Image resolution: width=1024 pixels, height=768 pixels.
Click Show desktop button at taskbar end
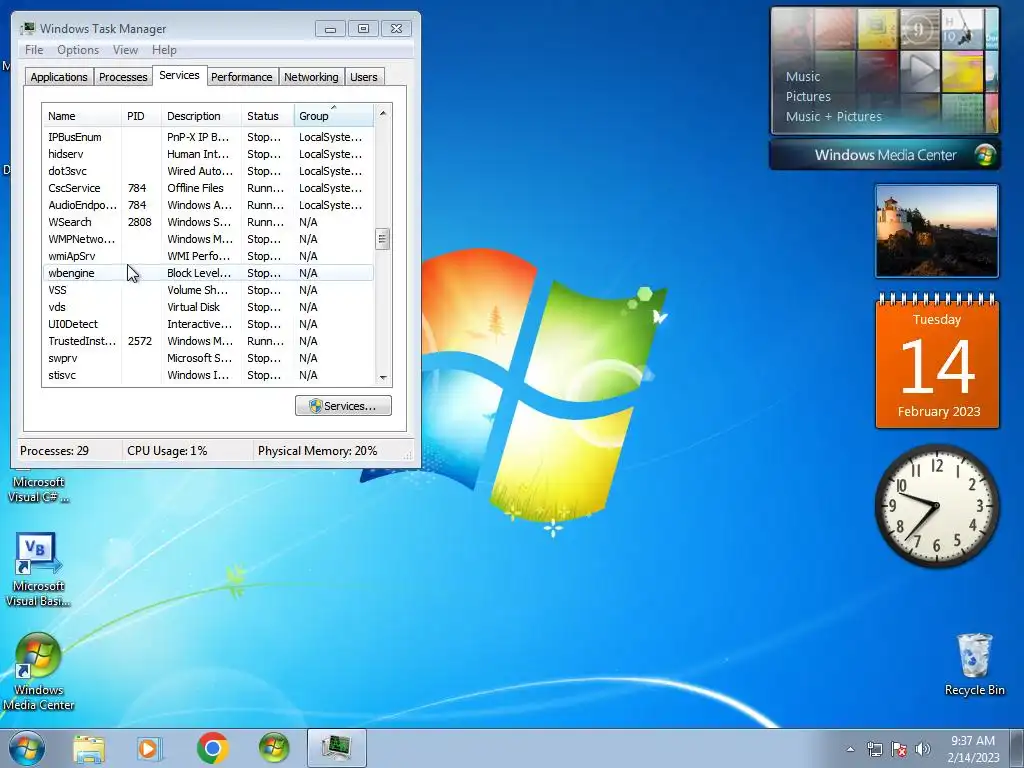pos(1018,748)
